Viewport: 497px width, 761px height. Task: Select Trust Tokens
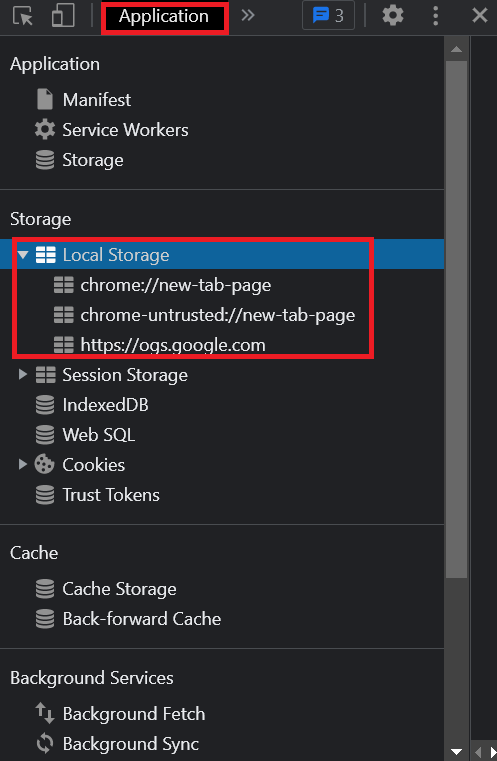(x=111, y=495)
